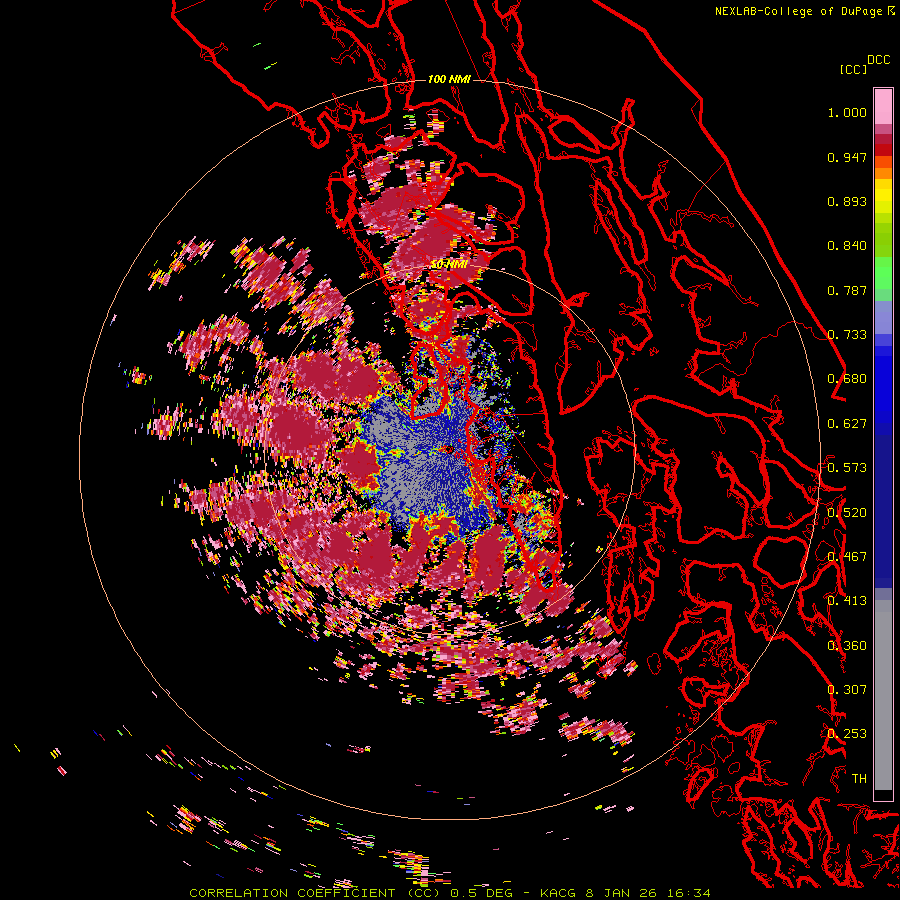This screenshot has width=900, height=900.
Task: Click the 0.573 color scale value
Action: point(847,468)
